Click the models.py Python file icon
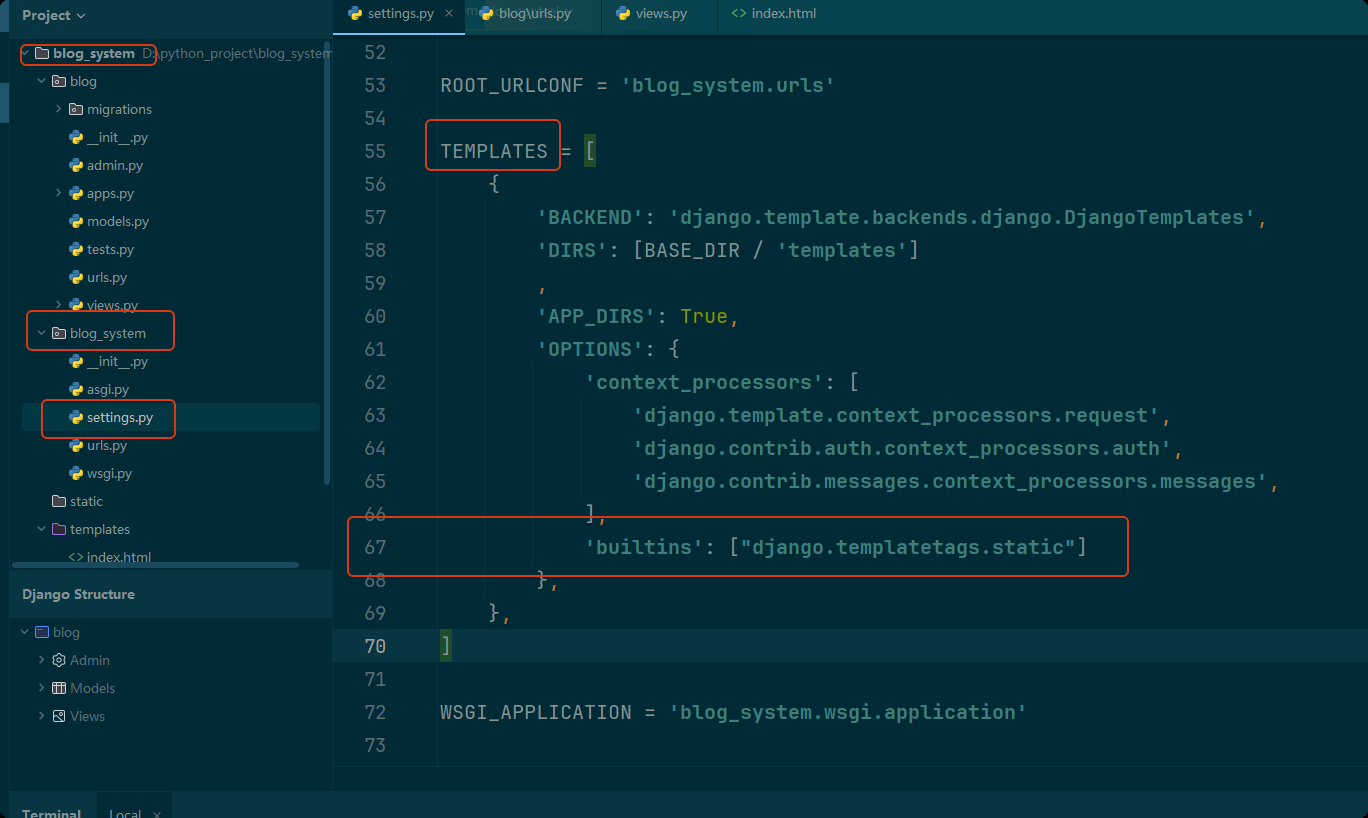 (x=76, y=221)
